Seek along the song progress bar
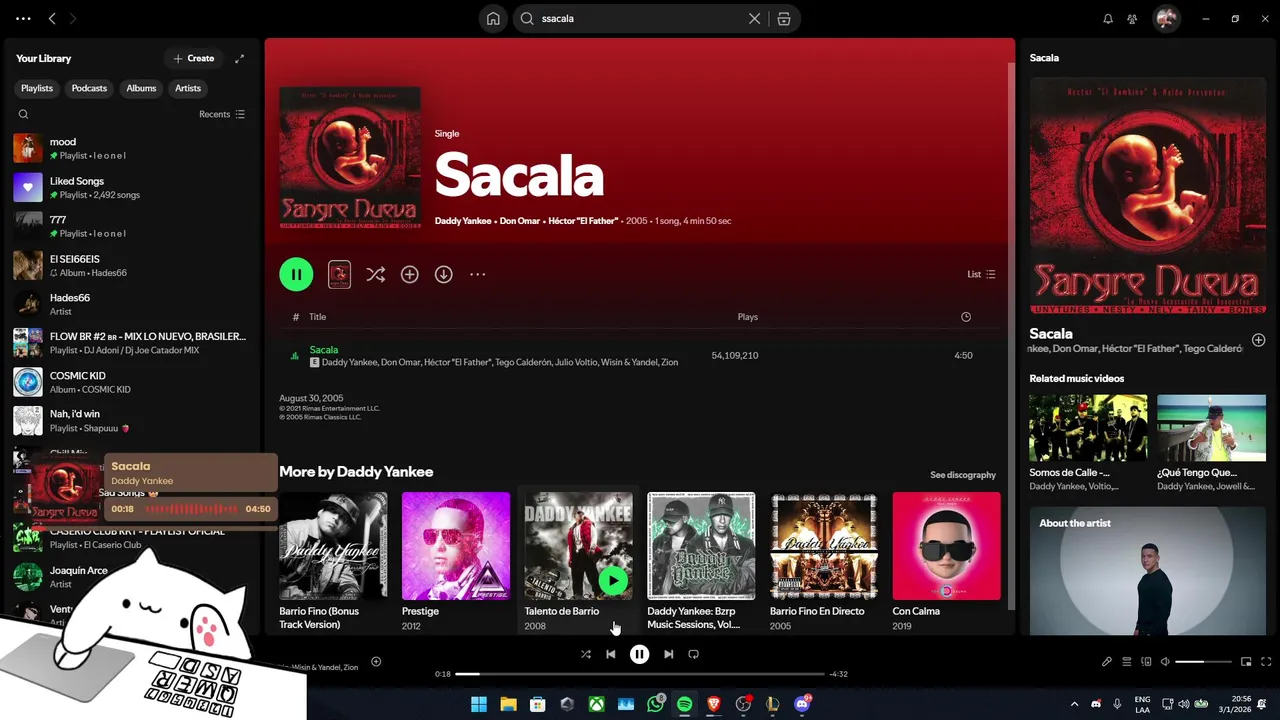The width and height of the screenshot is (1280, 720). (640, 674)
